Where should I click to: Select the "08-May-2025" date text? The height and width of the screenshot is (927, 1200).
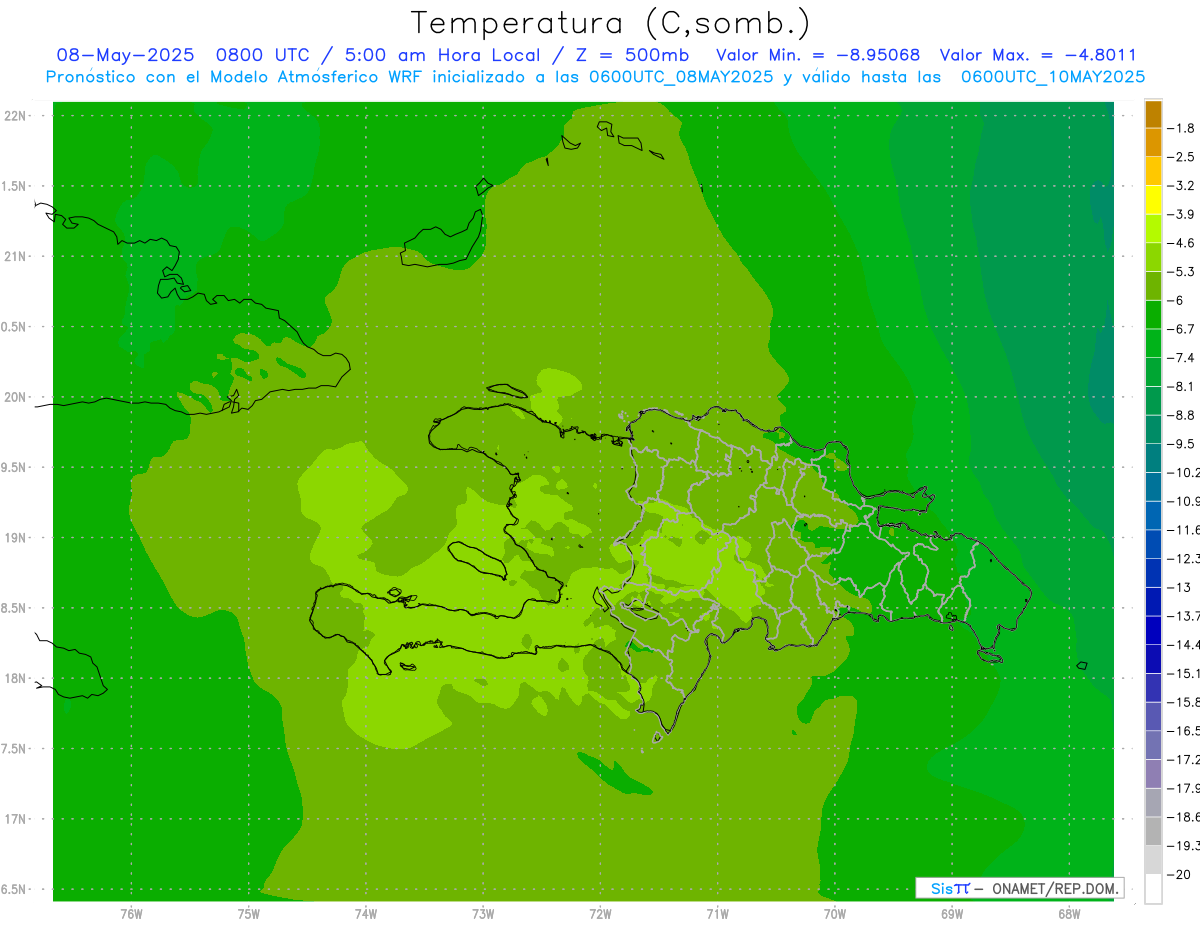pyautogui.click(x=125, y=55)
